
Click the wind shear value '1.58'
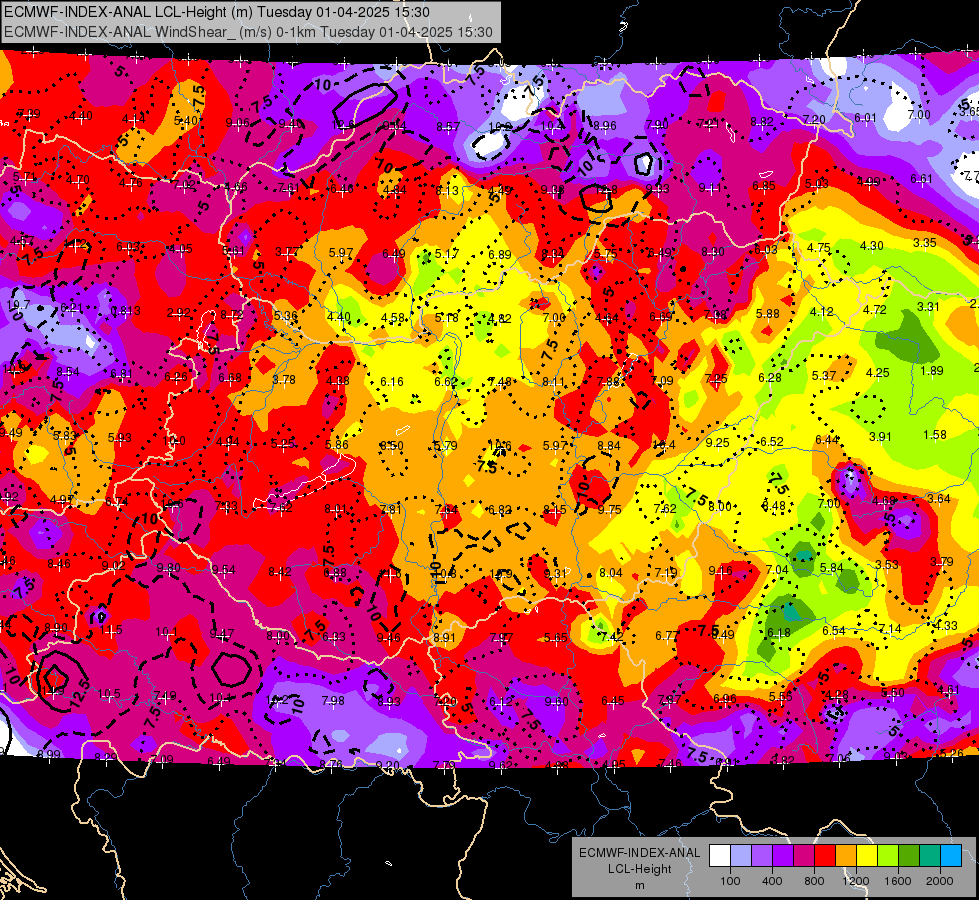pos(935,435)
